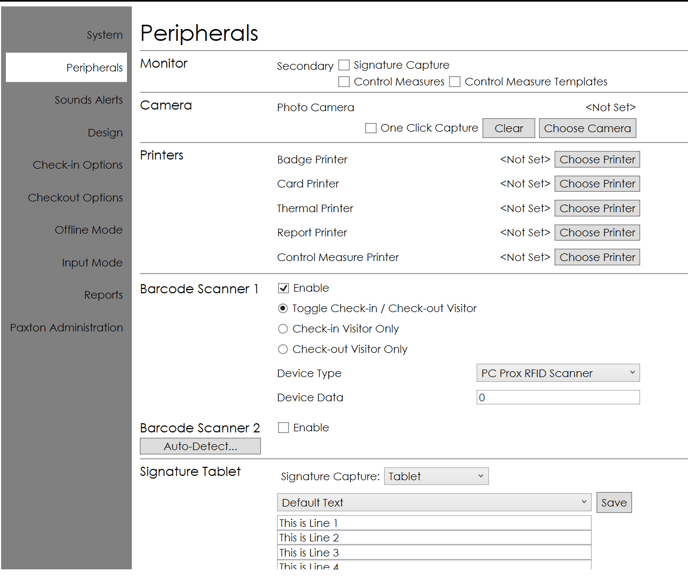Enable Barcode Scanner 2 checkbox
The width and height of the screenshot is (688, 586).
(283, 428)
